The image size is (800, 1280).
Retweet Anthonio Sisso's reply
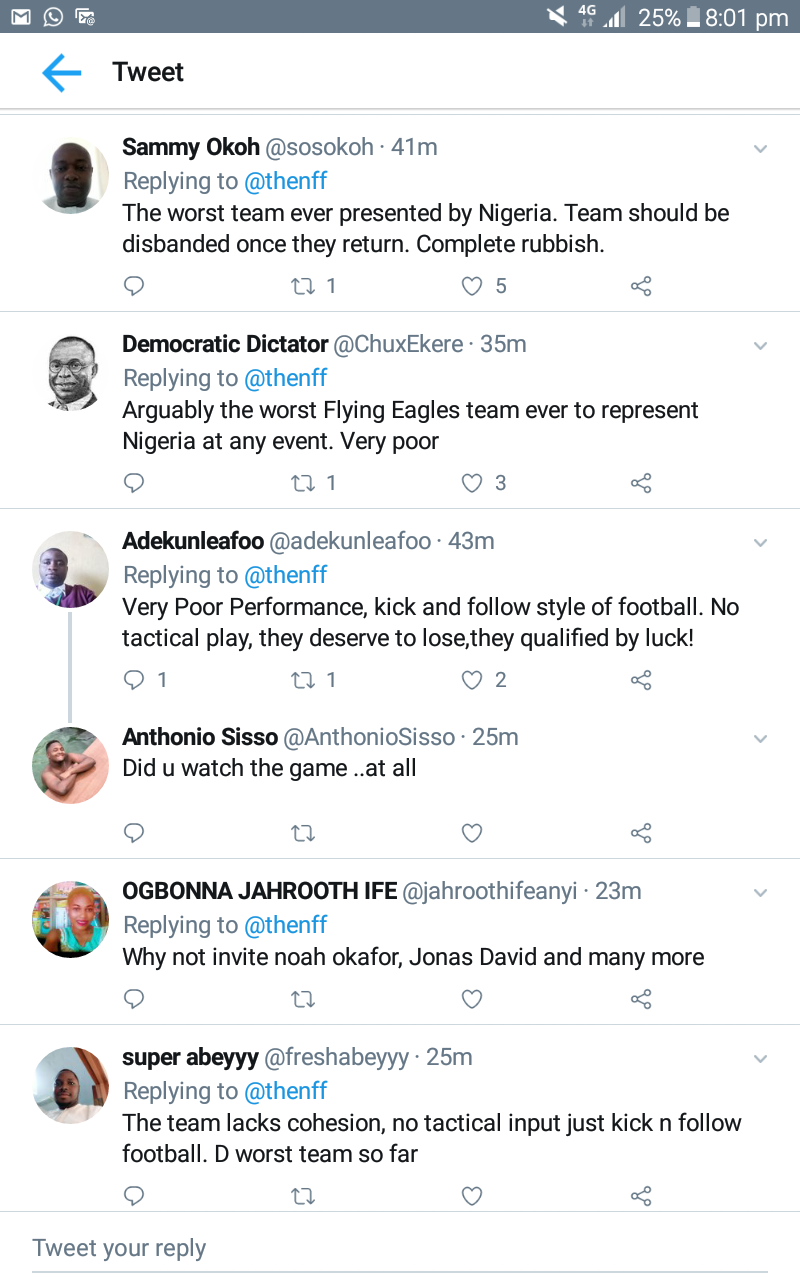tap(302, 833)
